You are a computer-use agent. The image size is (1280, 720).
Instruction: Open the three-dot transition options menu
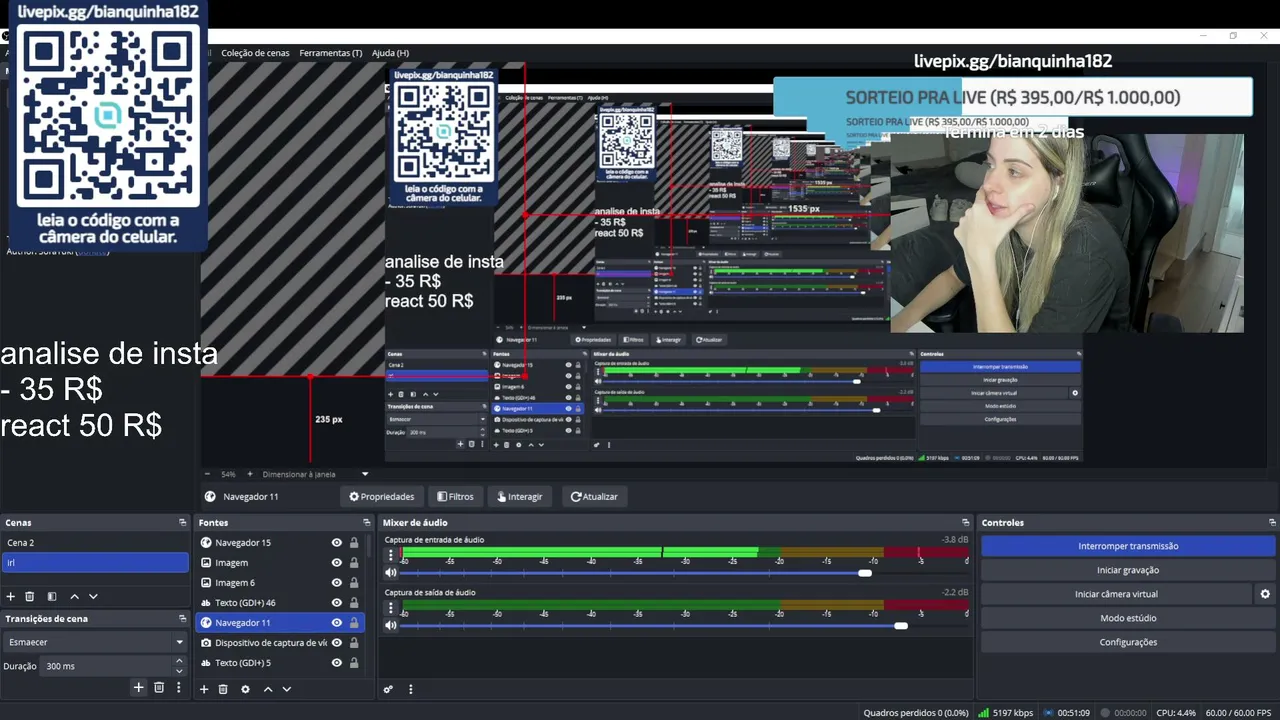[179, 687]
